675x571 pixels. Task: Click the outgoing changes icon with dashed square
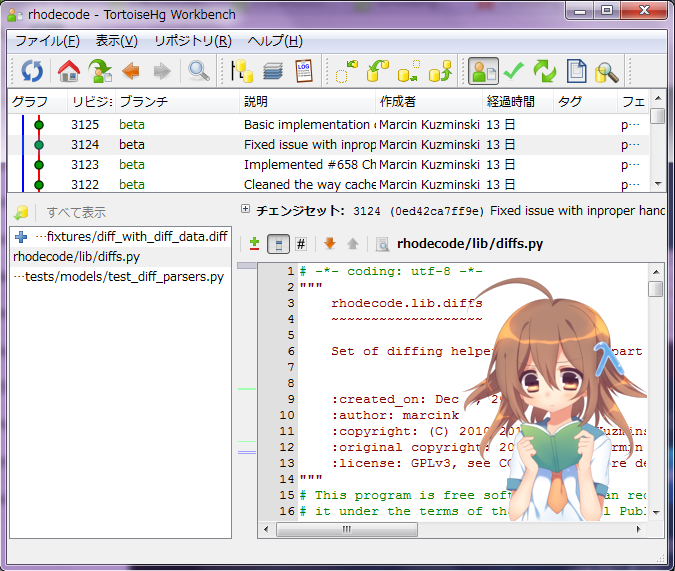[x=409, y=71]
